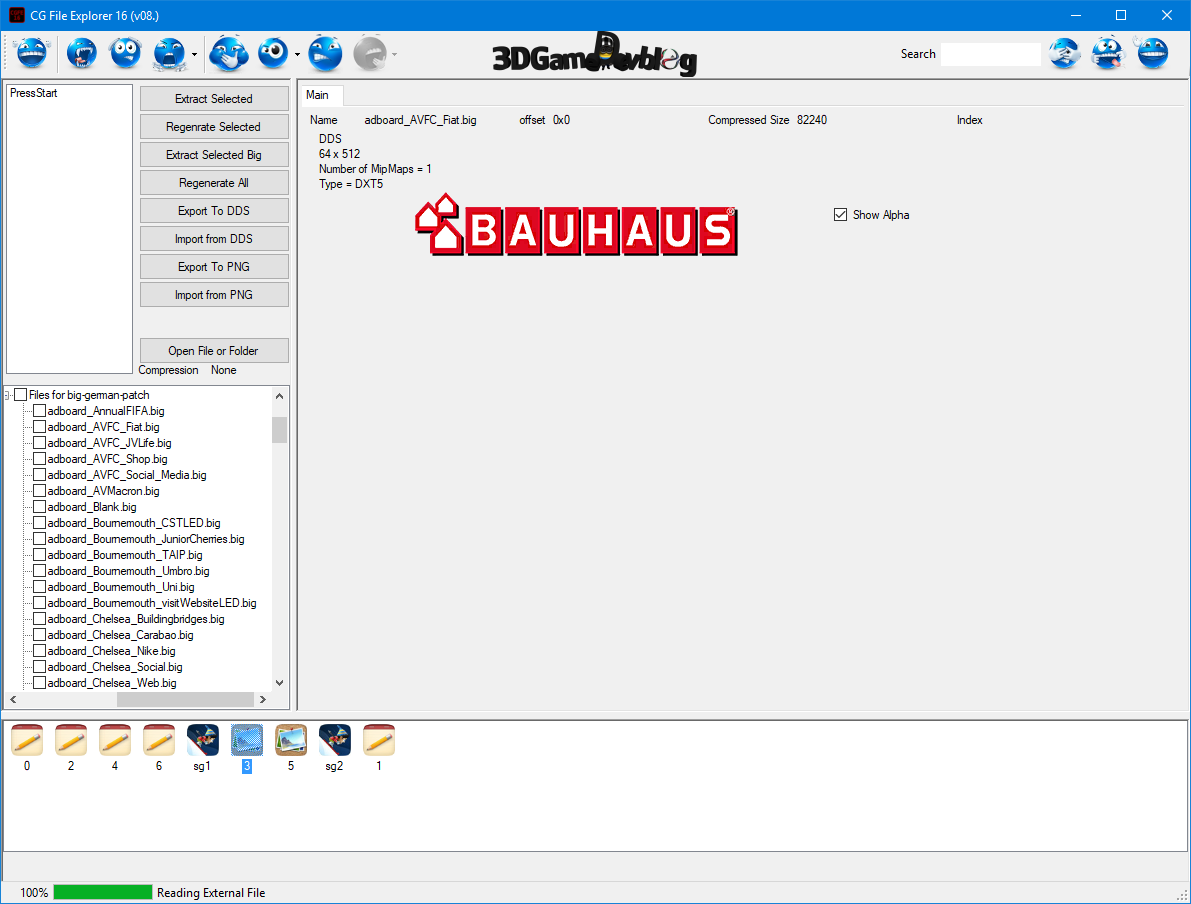
Task: Open dropdown arrow beside the greyed-out smiley
Action: (394, 55)
